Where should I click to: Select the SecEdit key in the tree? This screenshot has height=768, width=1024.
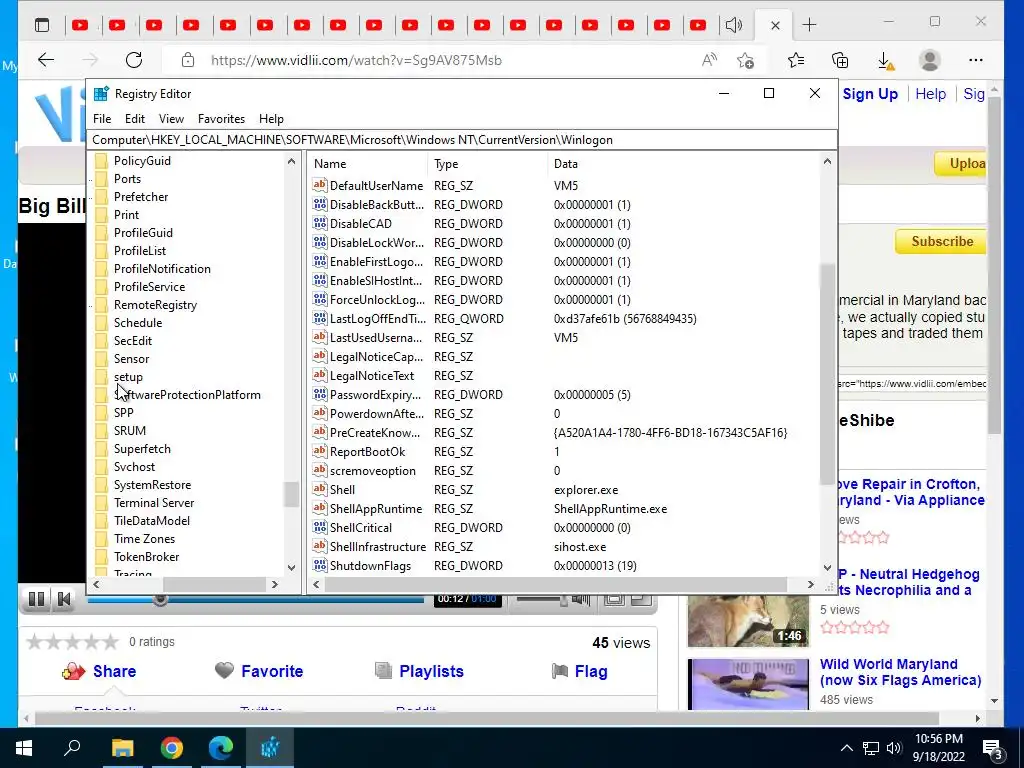(133, 341)
